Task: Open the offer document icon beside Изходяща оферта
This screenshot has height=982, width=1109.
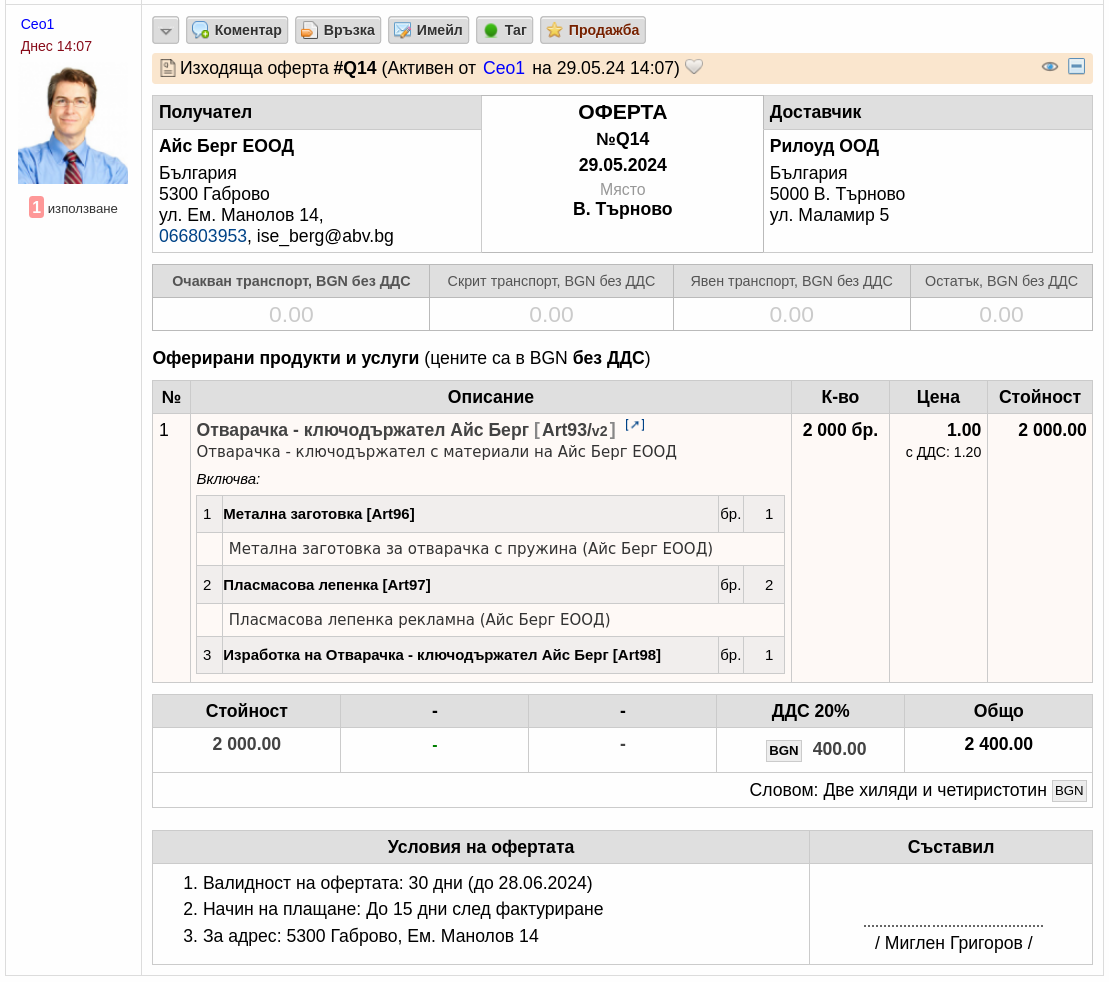Action: [168, 68]
